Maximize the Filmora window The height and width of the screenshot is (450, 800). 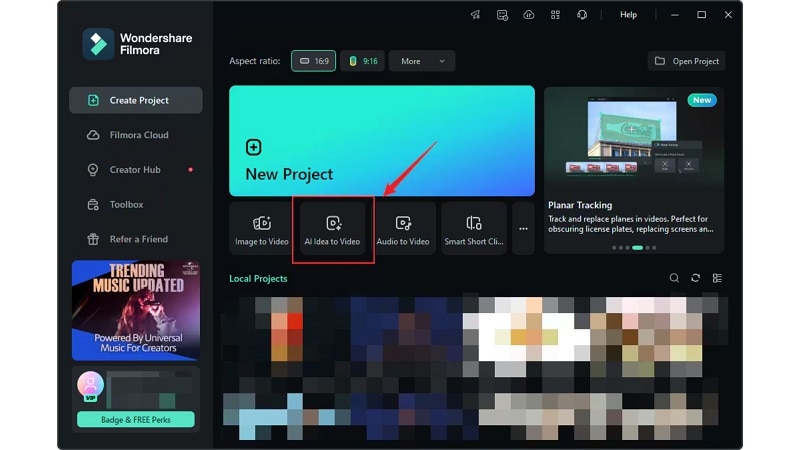pos(702,15)
